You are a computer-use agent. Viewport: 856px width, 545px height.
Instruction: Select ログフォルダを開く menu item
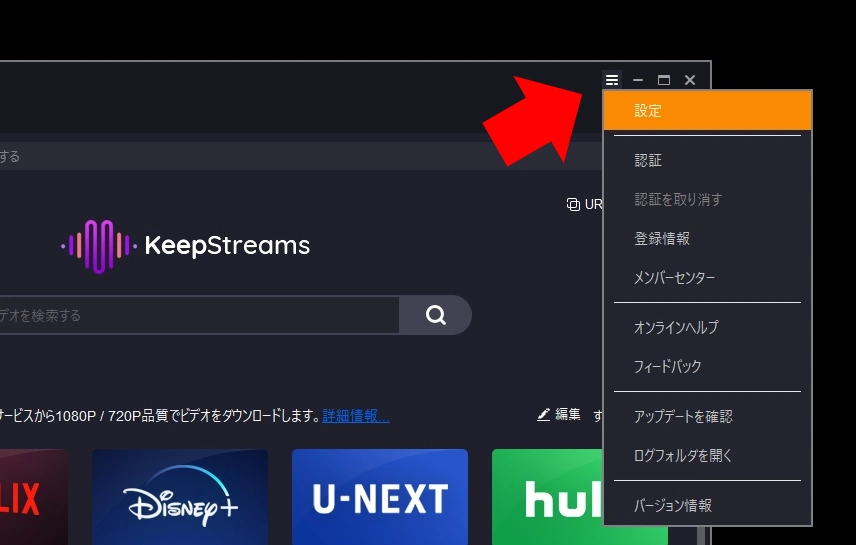point(683,455)
